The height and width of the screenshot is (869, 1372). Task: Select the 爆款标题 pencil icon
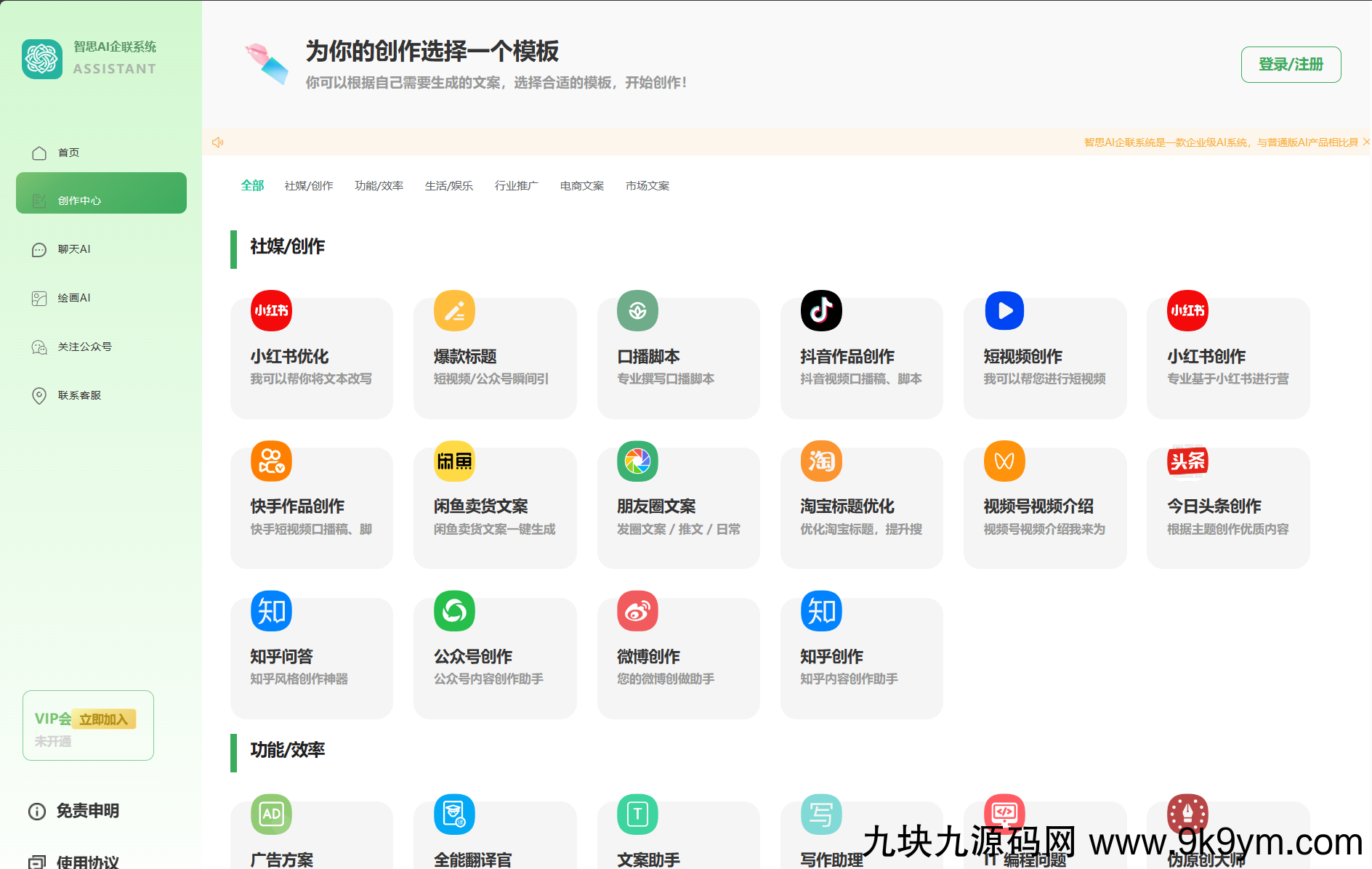[454, 310]
